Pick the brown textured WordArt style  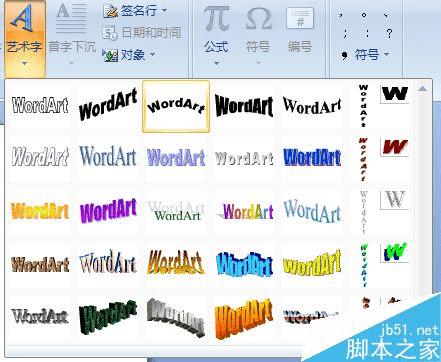click(40, 265)
